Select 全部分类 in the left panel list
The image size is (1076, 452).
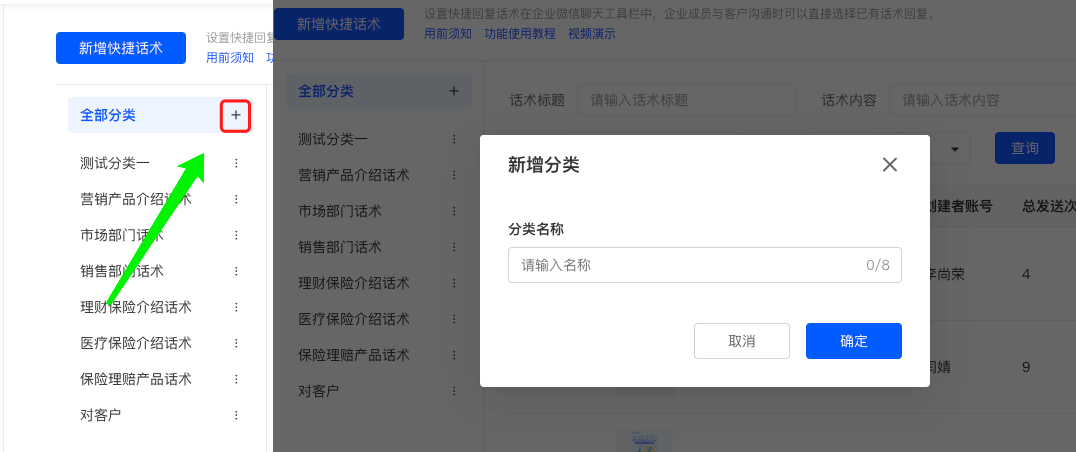(108, 116)
